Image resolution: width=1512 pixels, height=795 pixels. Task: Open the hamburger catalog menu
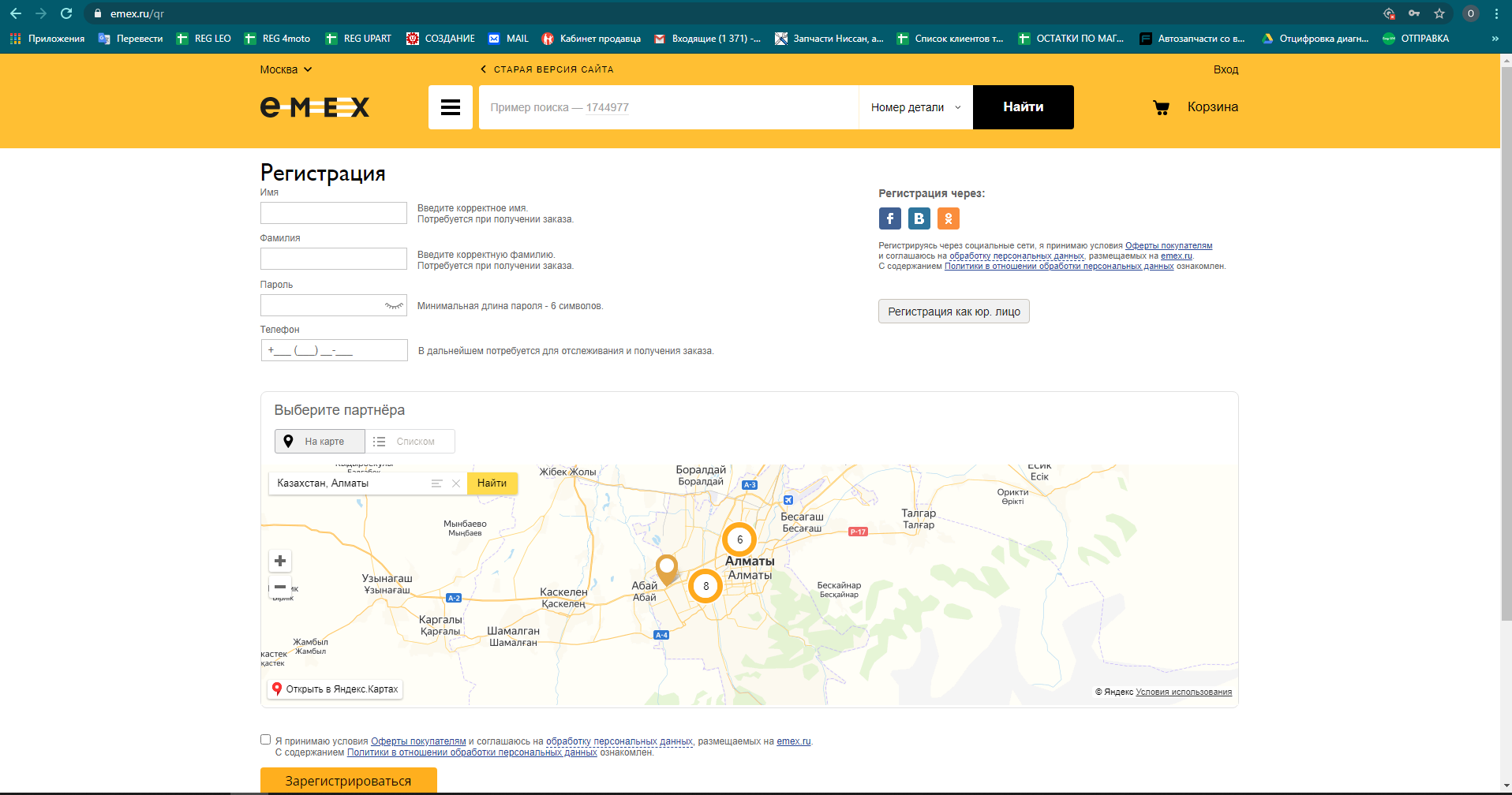(450, 107)
